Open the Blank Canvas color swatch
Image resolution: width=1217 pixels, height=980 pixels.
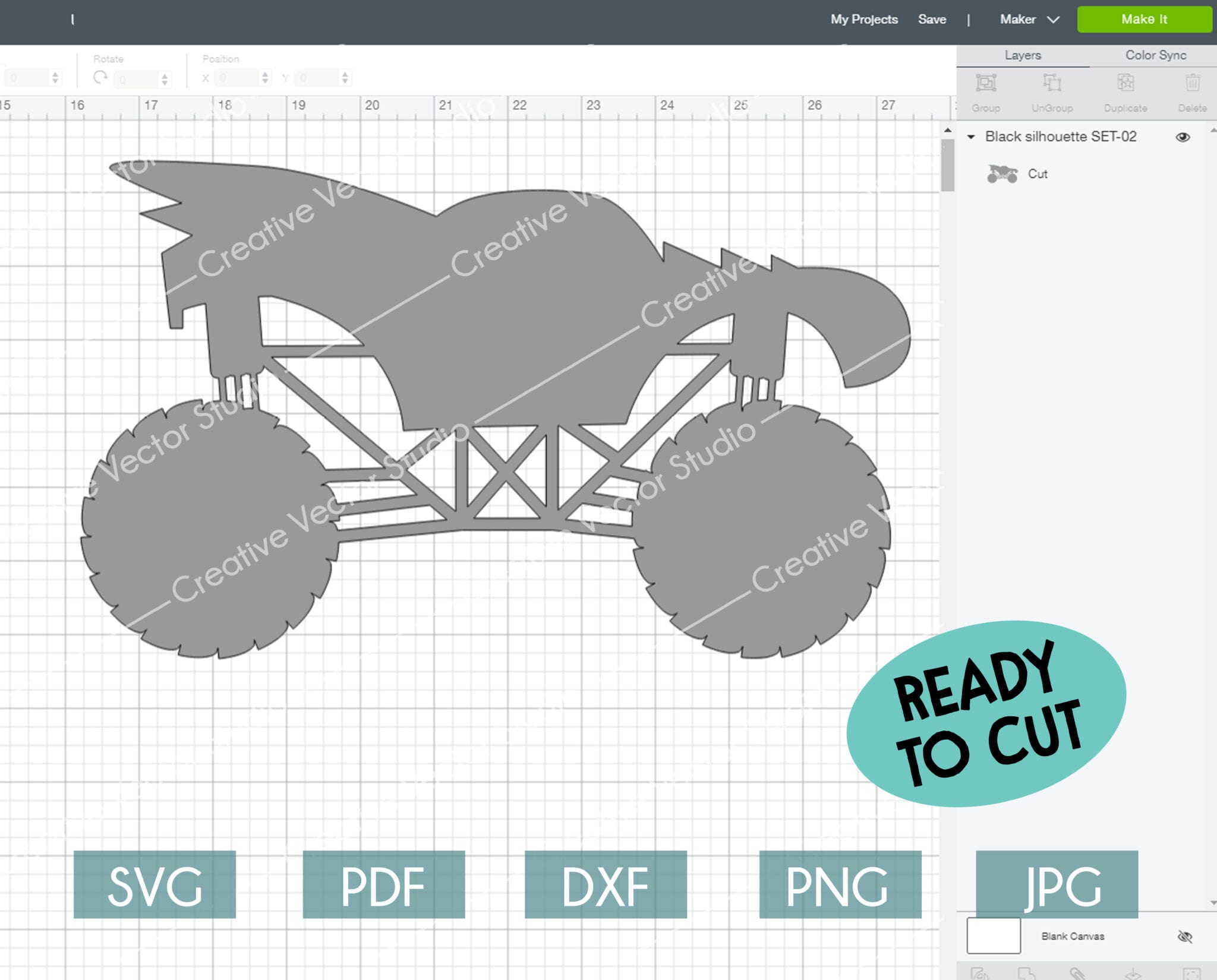pyautogui.click(x=994, y=935)
